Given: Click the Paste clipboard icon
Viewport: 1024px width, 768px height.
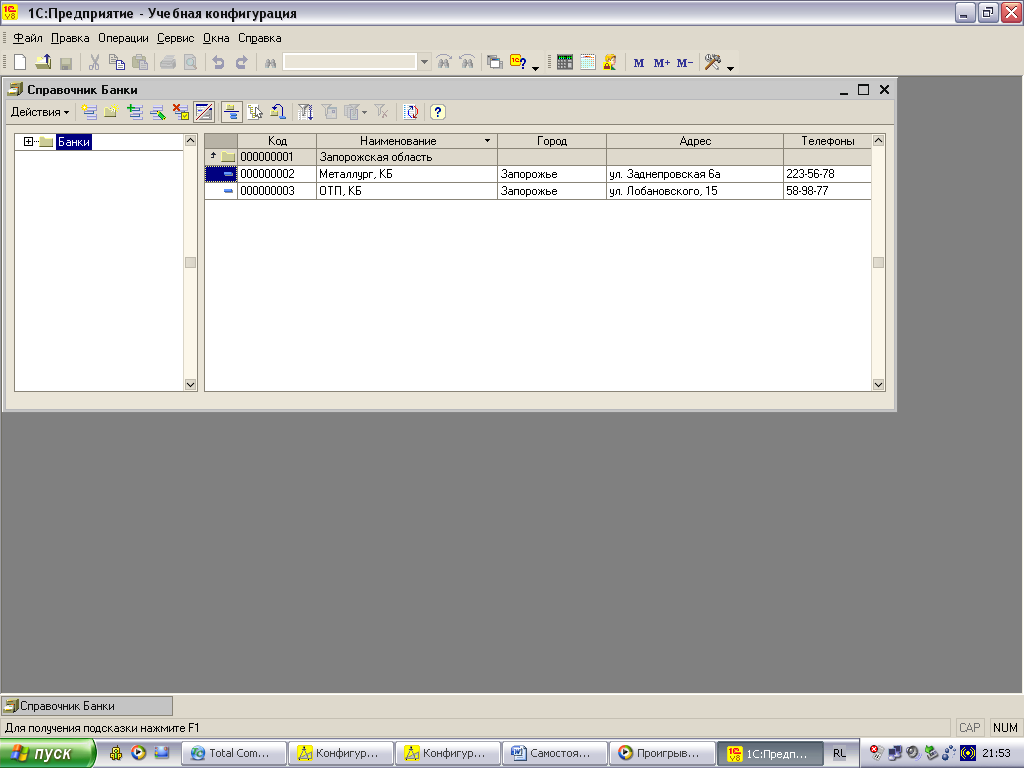Looking at the screenshot, I should click(140, 63).
